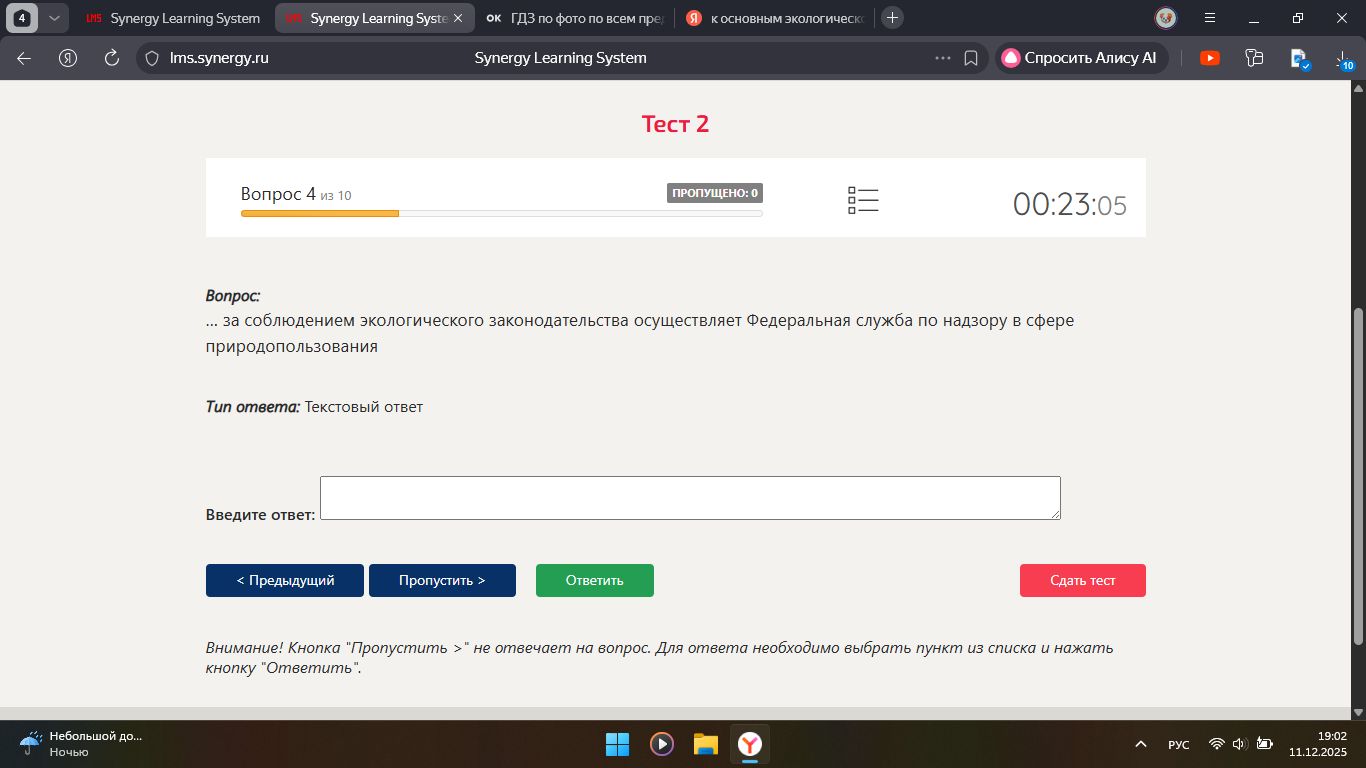Finish test with Сдать тест button
1366x768 pixels.
[x=1083, y=581]
